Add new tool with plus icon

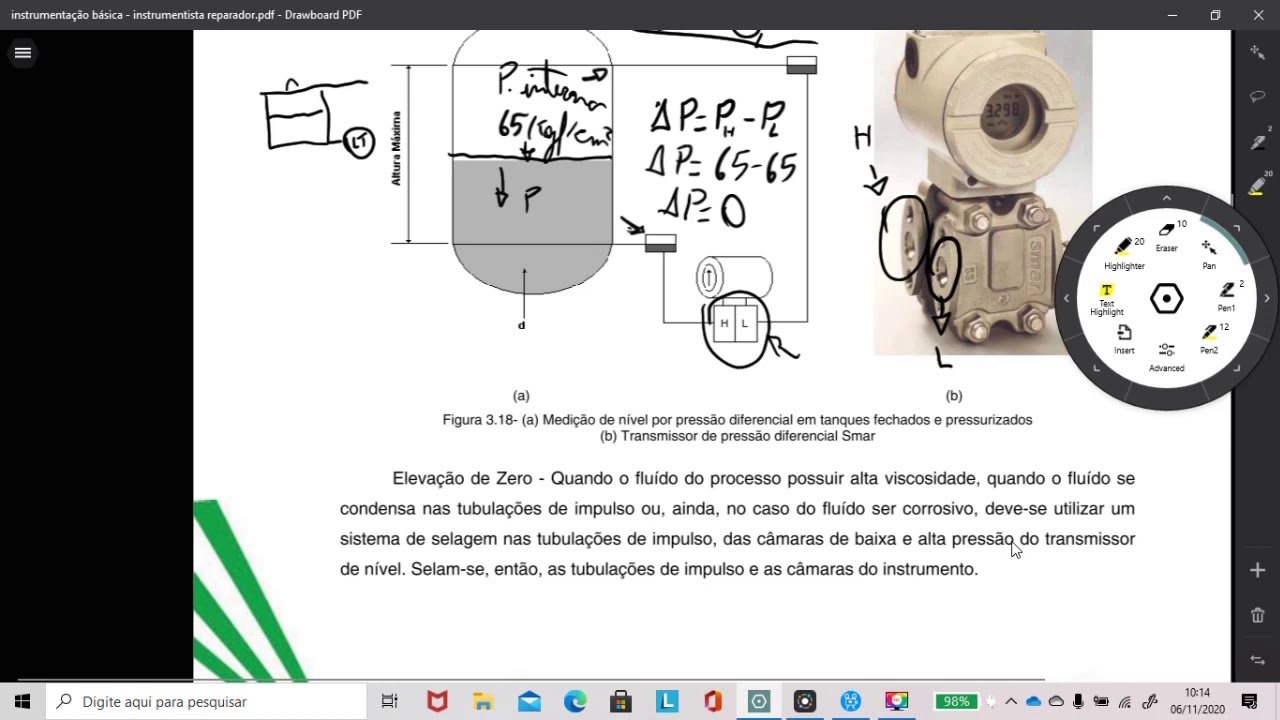(x=1258, y=570)
